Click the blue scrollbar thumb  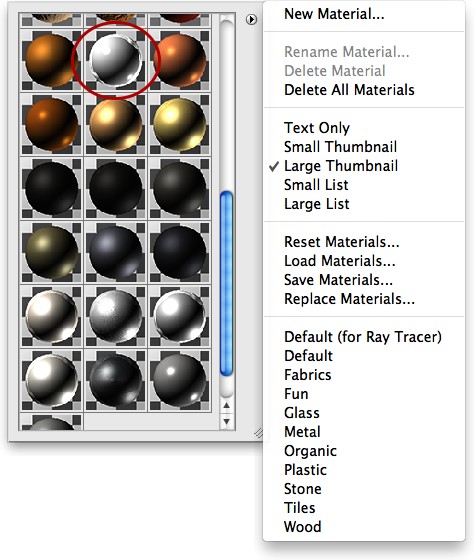226,284
